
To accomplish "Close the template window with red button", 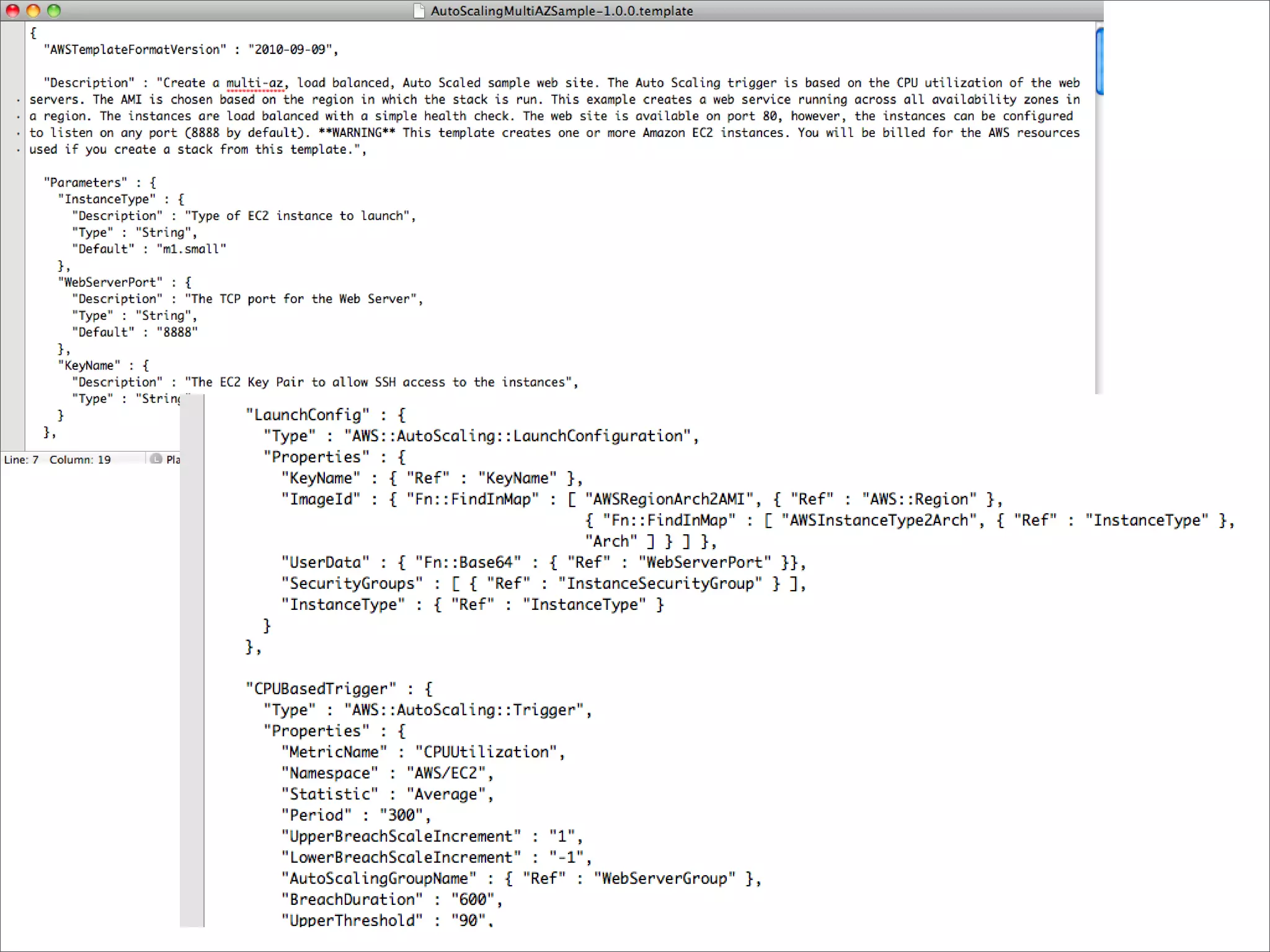I will pyautogui.click(x=12, y=11).
